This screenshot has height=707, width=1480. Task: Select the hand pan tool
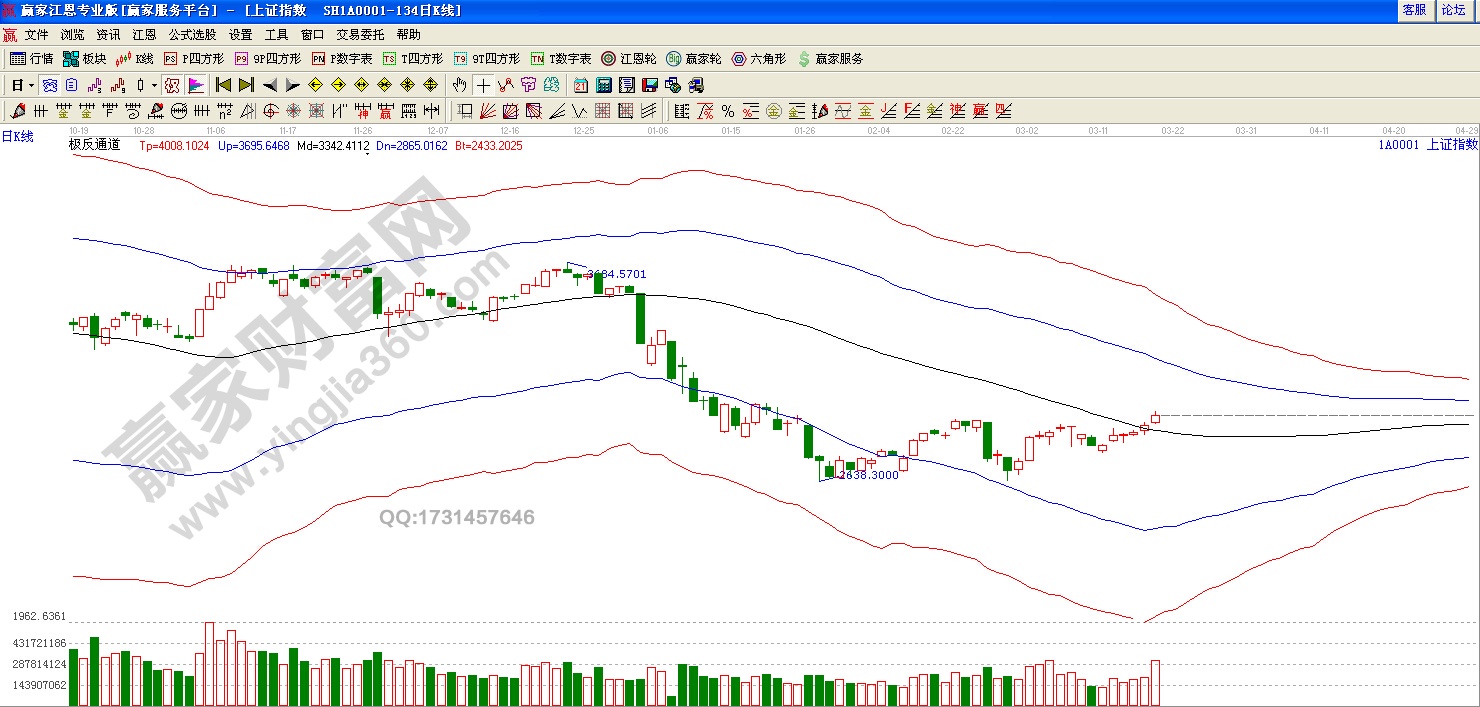[459, 85]
